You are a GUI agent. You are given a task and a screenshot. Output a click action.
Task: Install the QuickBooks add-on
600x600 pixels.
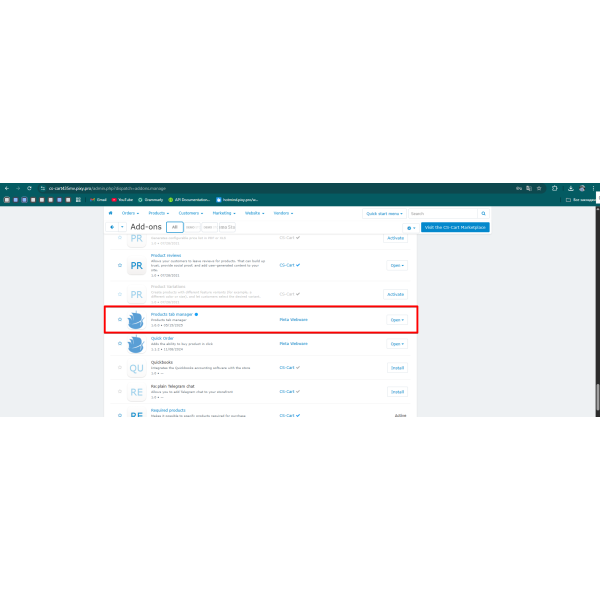click(x=397, y=368)
